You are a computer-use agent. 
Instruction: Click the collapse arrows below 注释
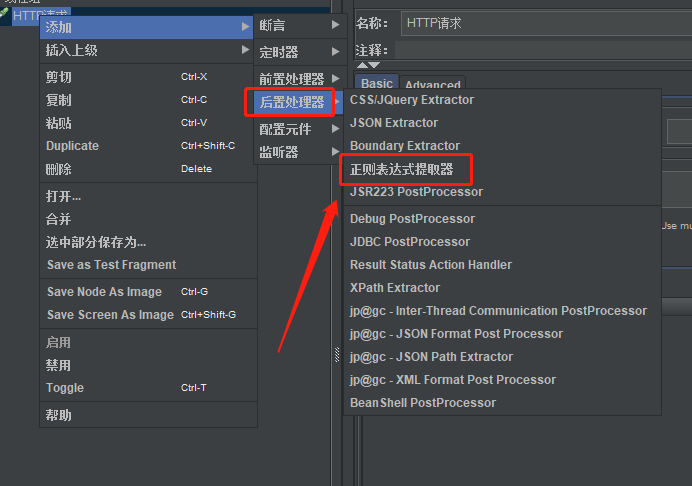[x=368, y=65]
